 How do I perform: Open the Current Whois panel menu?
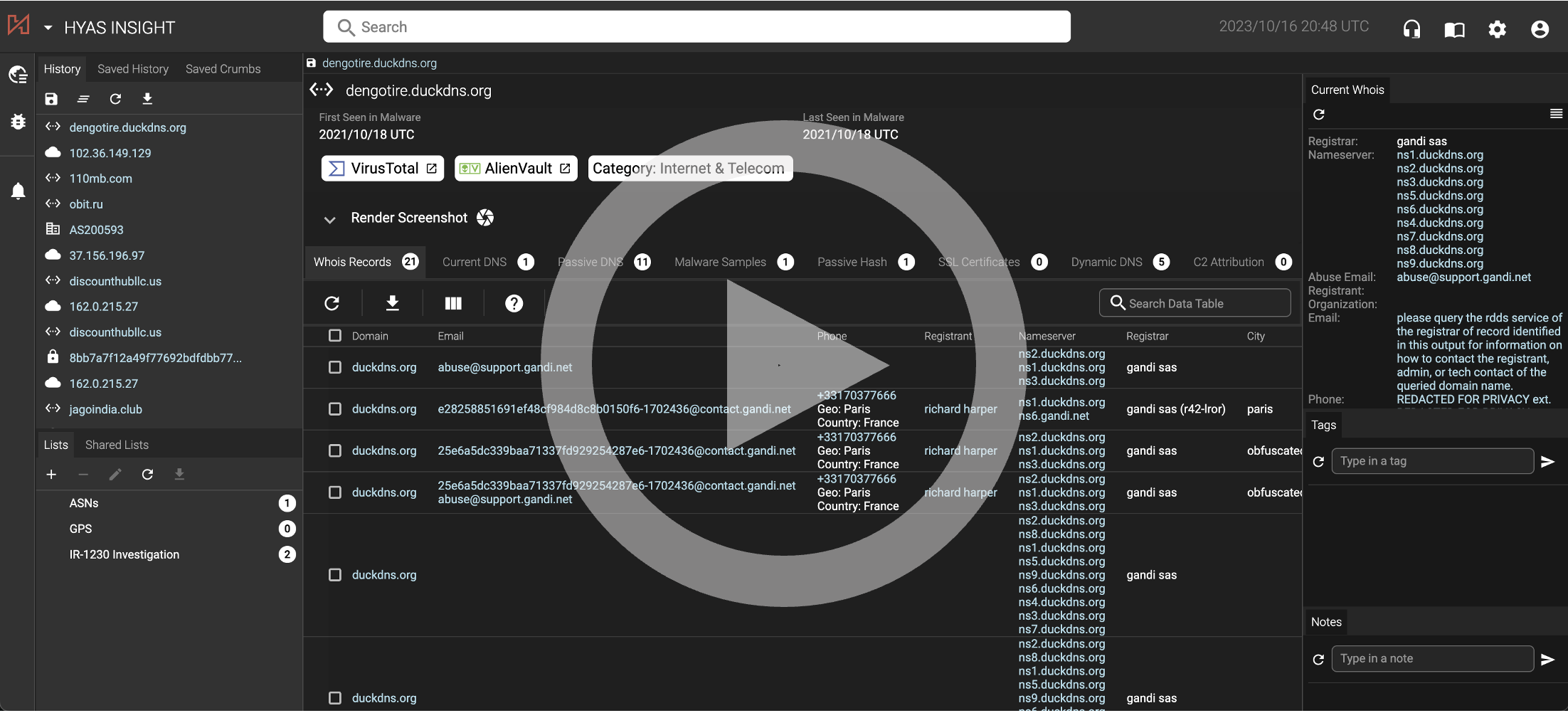(x=1556, y=114)
